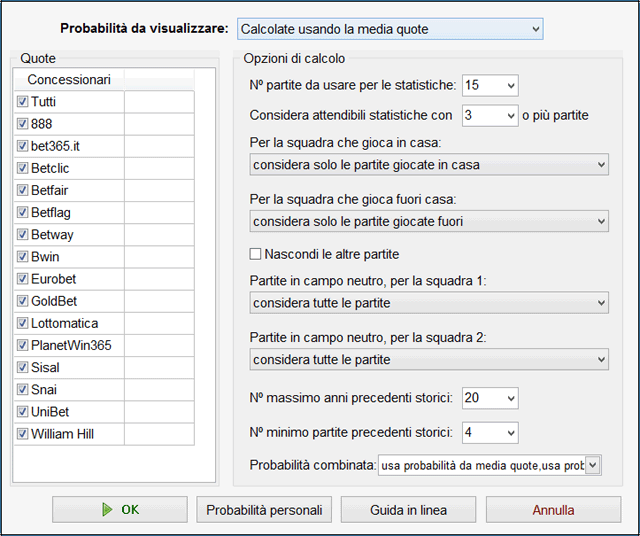Open N° partite da usare dropdown

pyautogui.click(x=490, y=85)
